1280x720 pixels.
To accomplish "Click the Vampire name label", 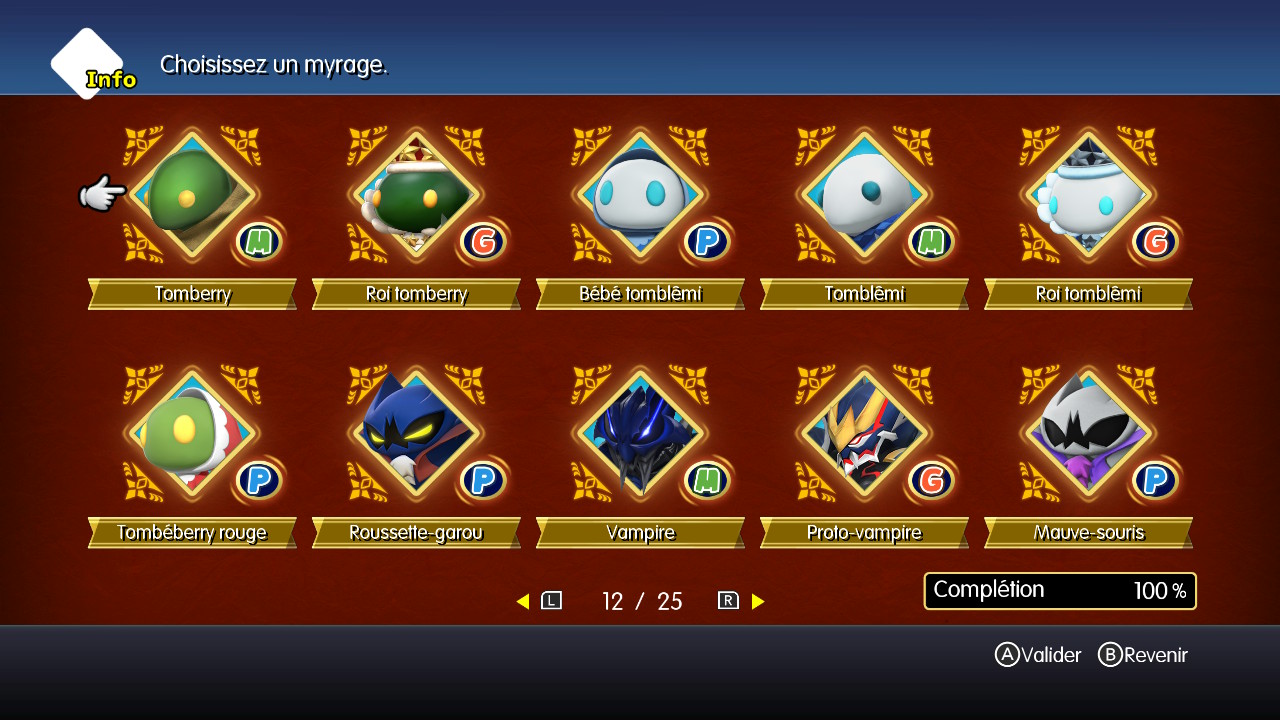I will [640, 533].
